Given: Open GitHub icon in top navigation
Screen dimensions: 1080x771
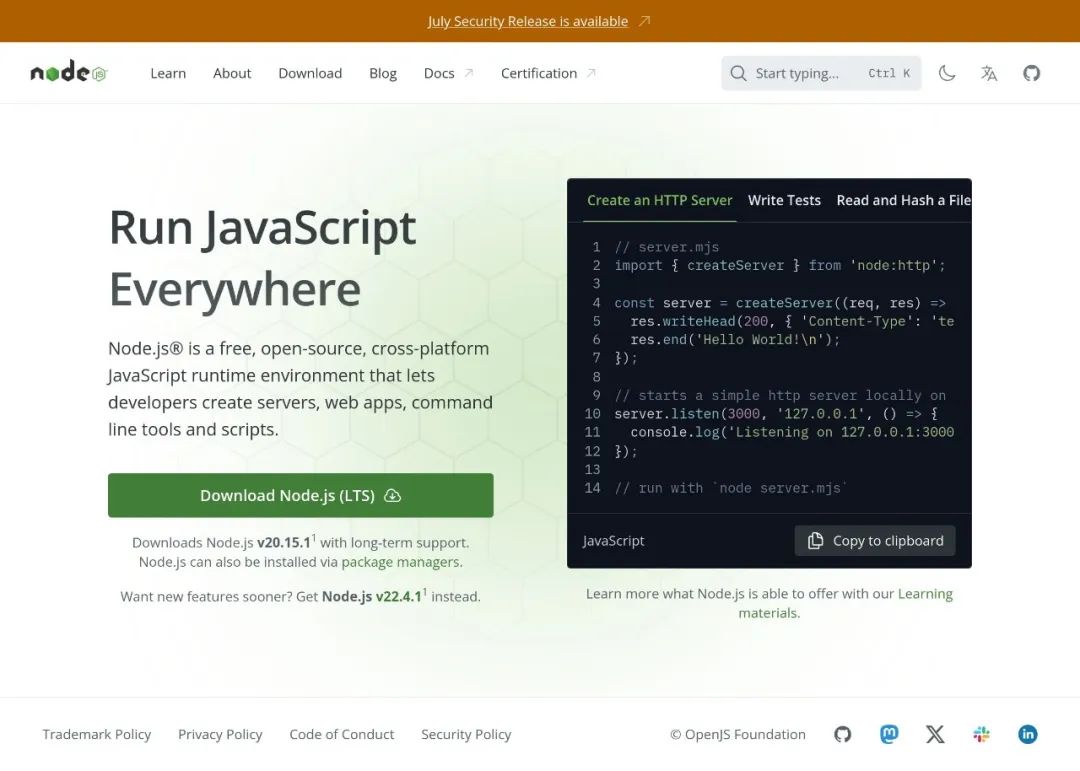Looking at the screenshot, I should pyautogui.click(x=1031, y=73).
